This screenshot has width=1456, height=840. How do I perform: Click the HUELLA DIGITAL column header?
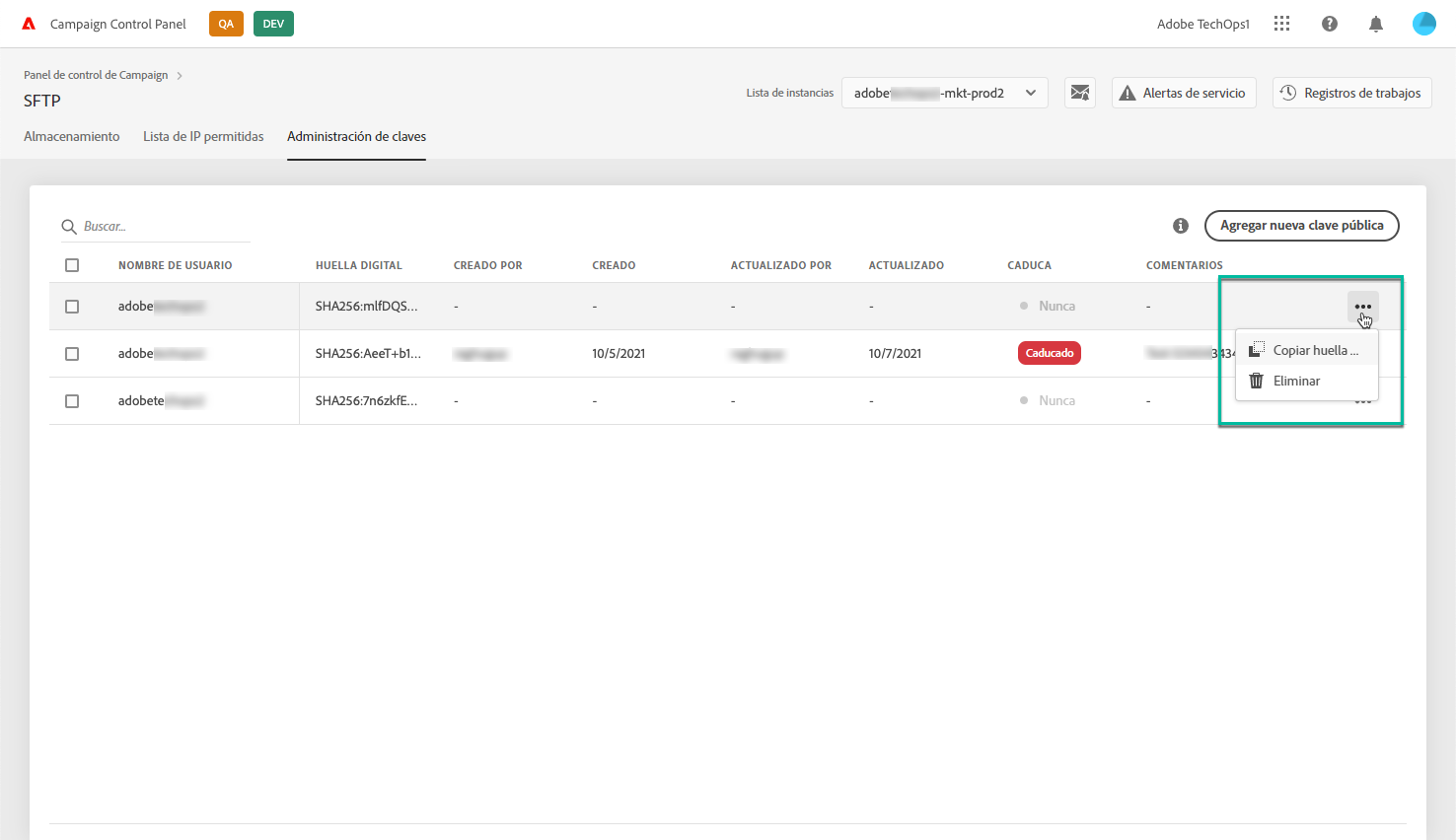click(x=359, y=265)
